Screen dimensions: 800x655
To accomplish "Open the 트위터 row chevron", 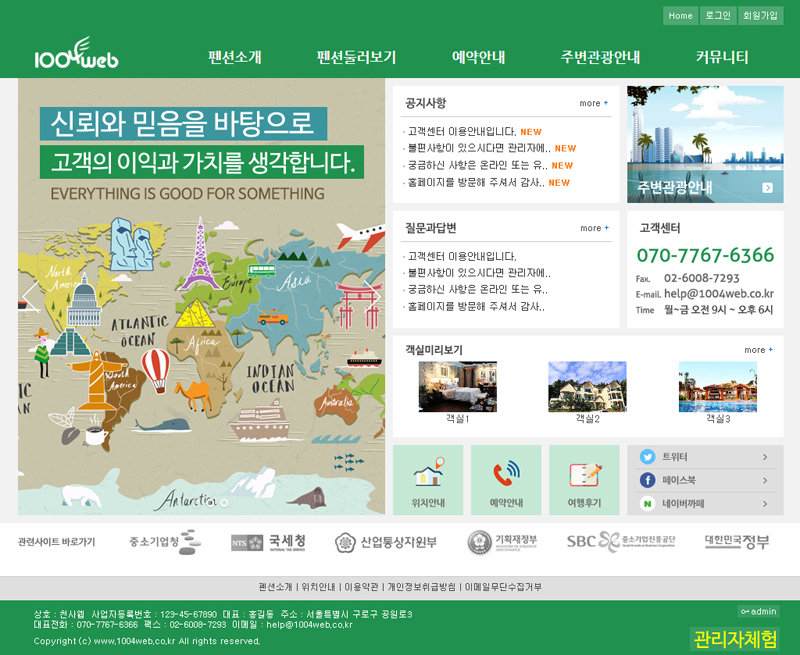I will [x=765, y=457].
